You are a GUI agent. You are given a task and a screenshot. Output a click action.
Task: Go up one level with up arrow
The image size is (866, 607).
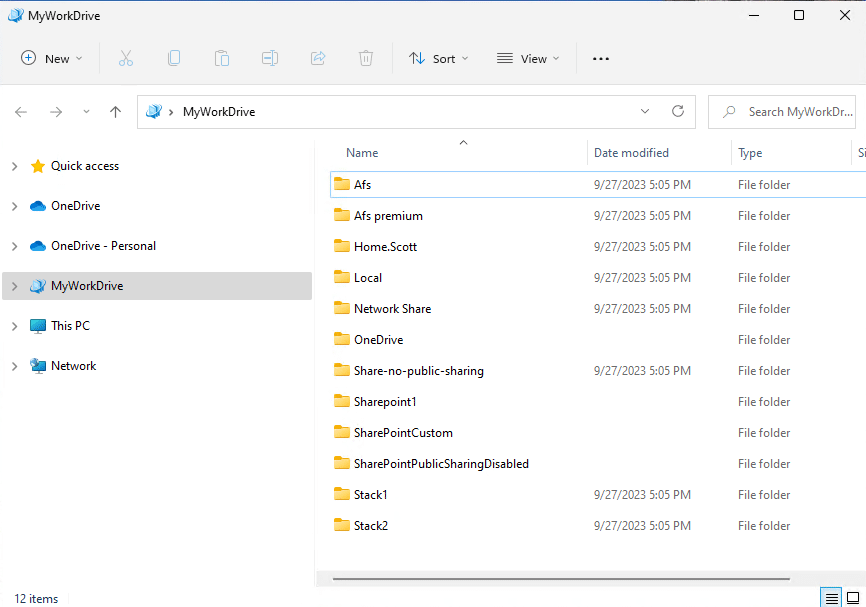(116, 112)
